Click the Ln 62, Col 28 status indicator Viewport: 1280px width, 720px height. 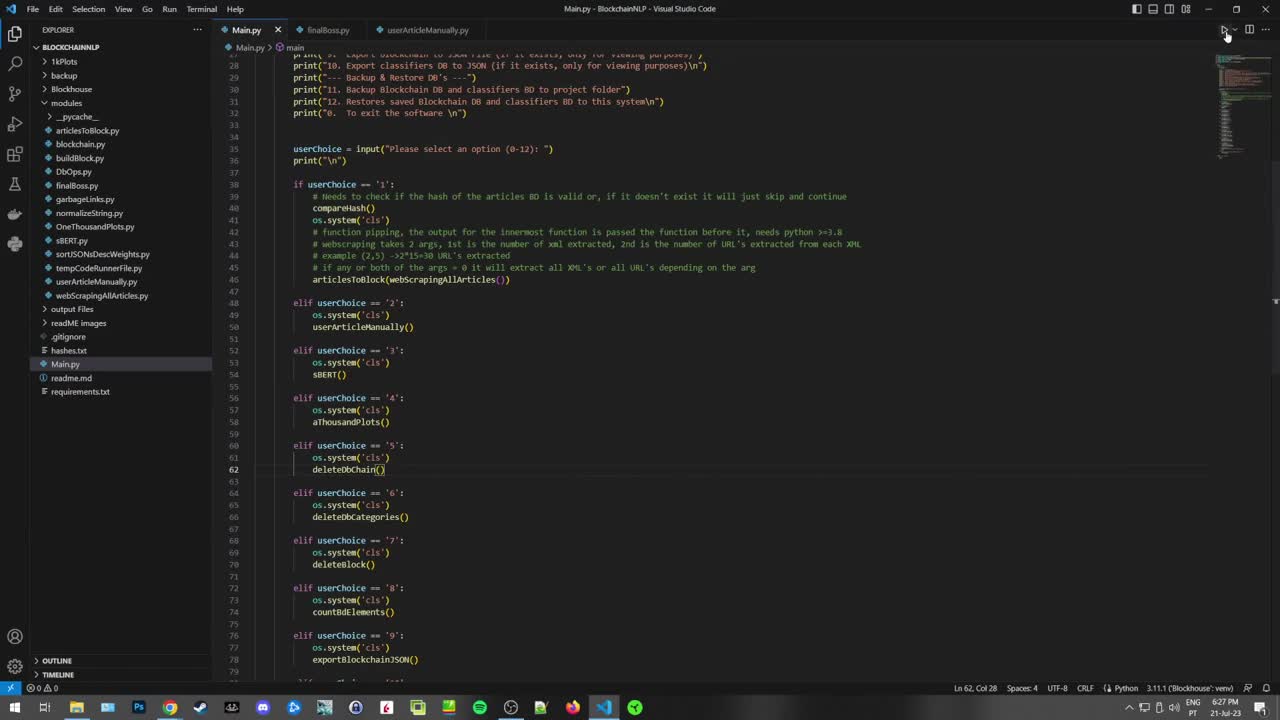[x=975, y=688]
